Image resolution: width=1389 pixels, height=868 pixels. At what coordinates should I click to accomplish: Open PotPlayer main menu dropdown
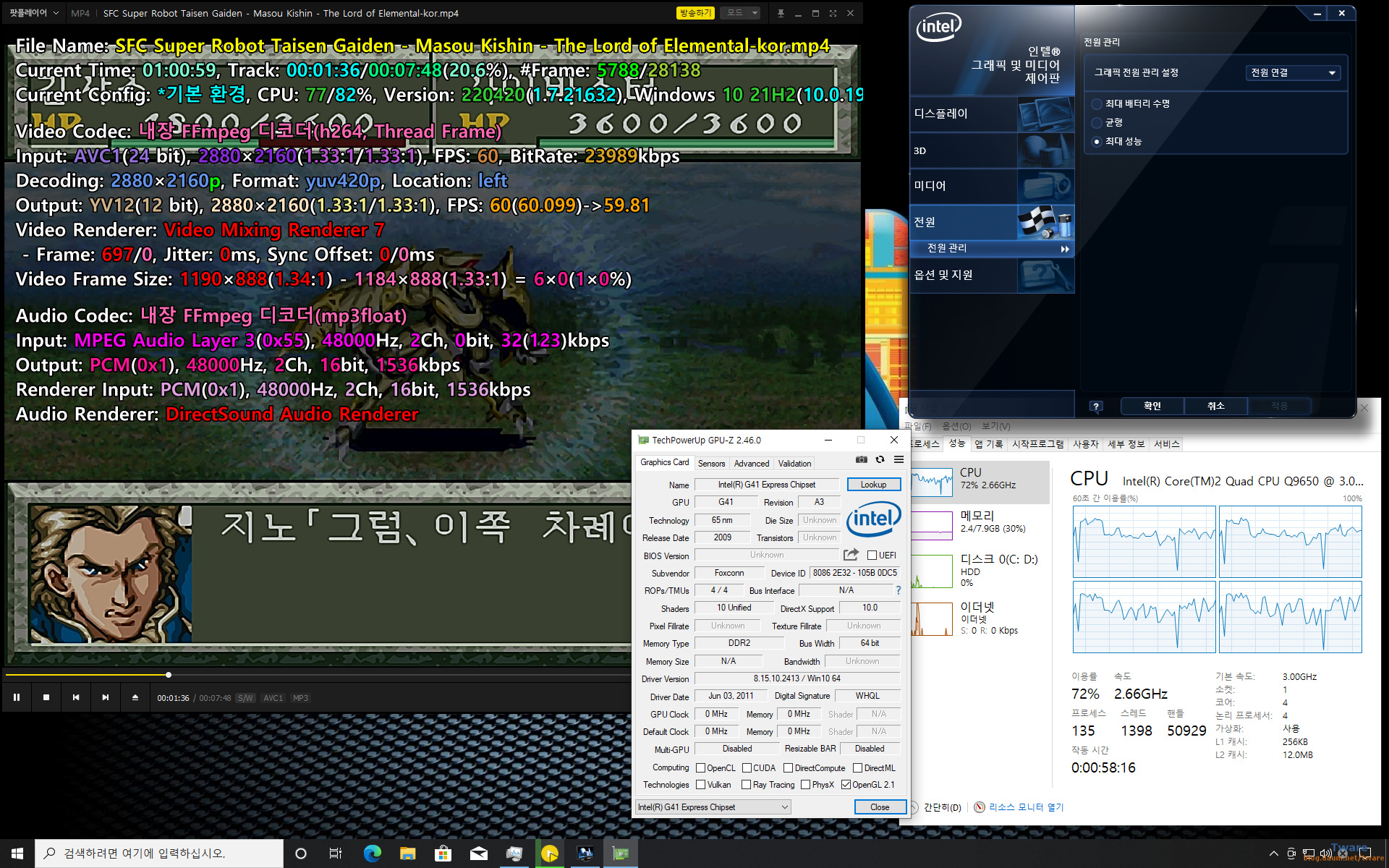click(x=33, y=13)
